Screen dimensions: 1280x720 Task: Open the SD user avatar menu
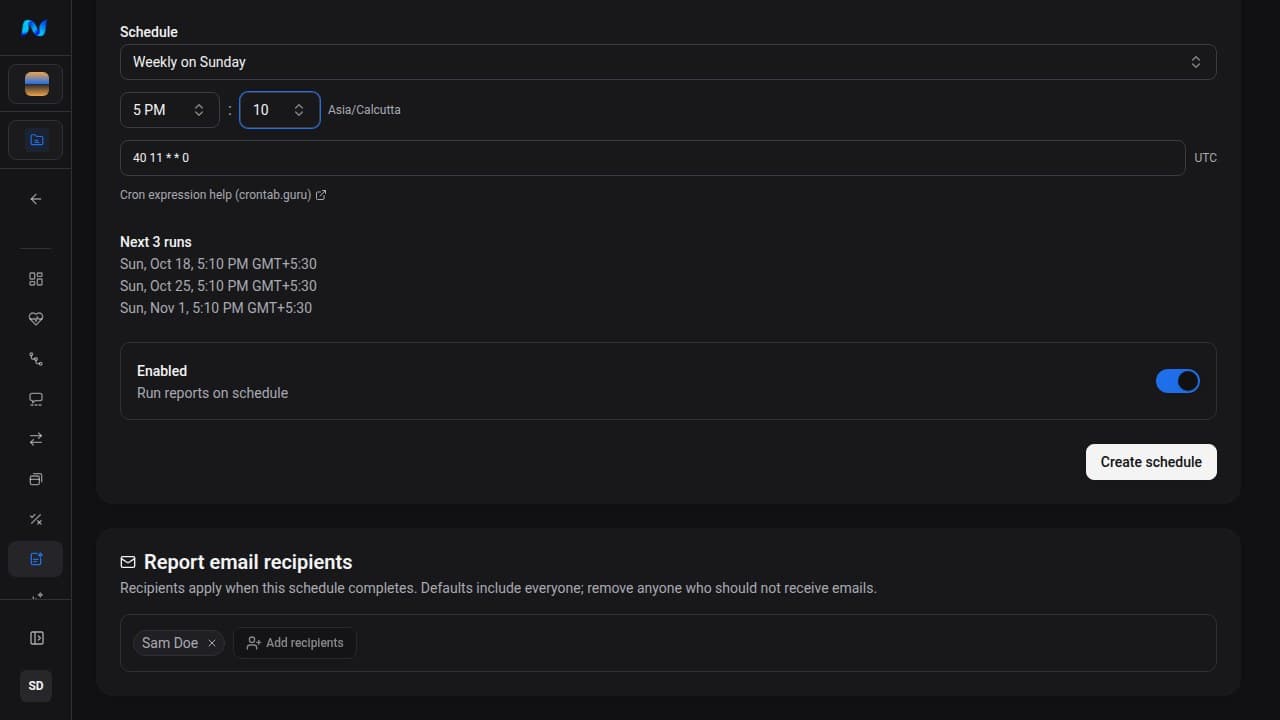tap(36, 686)
